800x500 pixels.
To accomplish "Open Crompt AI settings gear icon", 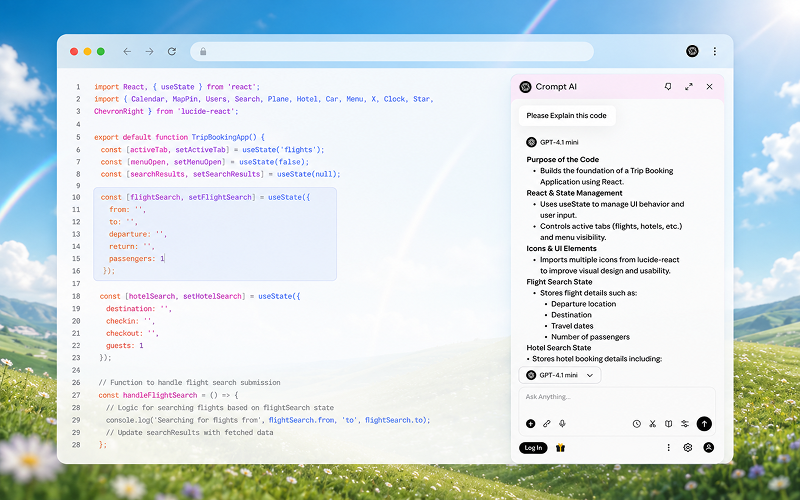I will pos(688,447).
